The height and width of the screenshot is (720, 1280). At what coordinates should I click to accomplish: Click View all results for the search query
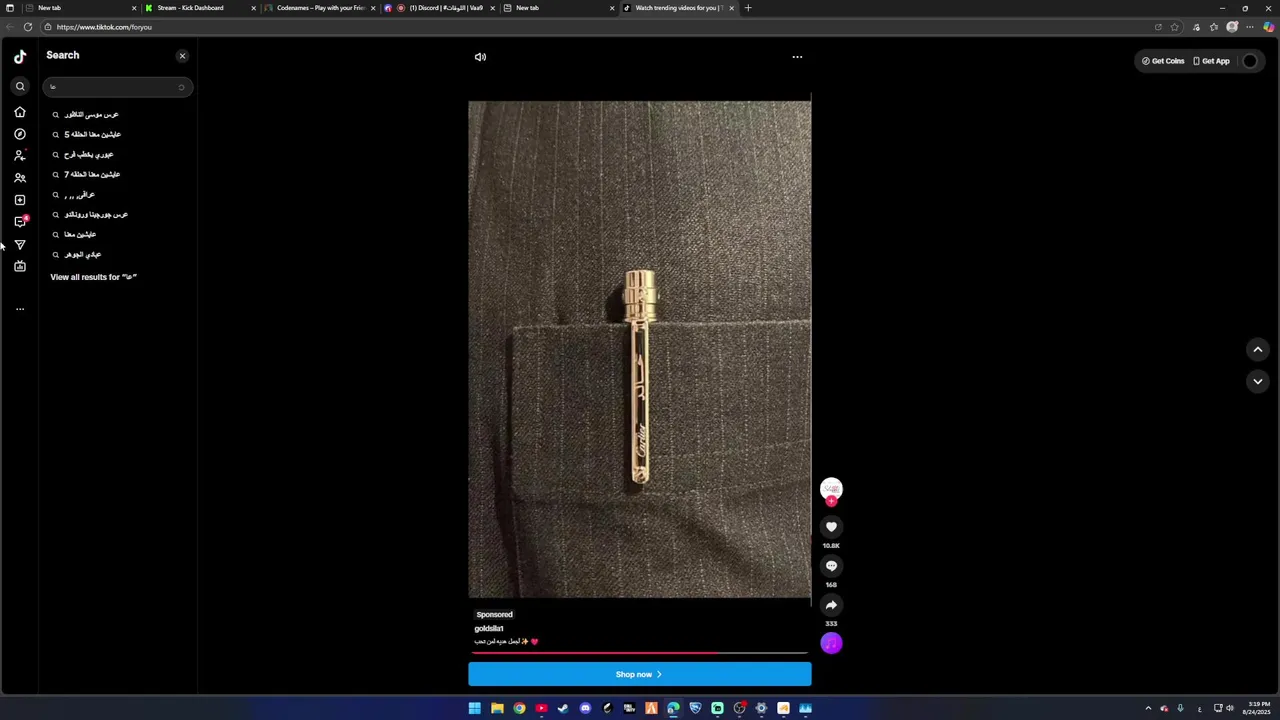94,277
